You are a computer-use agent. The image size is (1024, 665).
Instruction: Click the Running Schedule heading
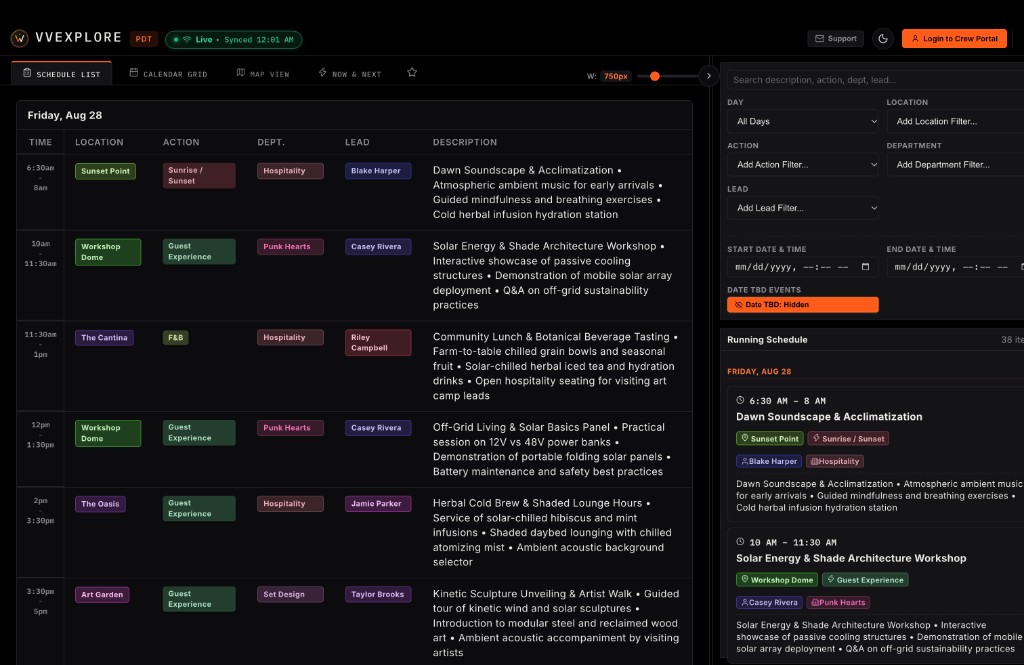767,340
